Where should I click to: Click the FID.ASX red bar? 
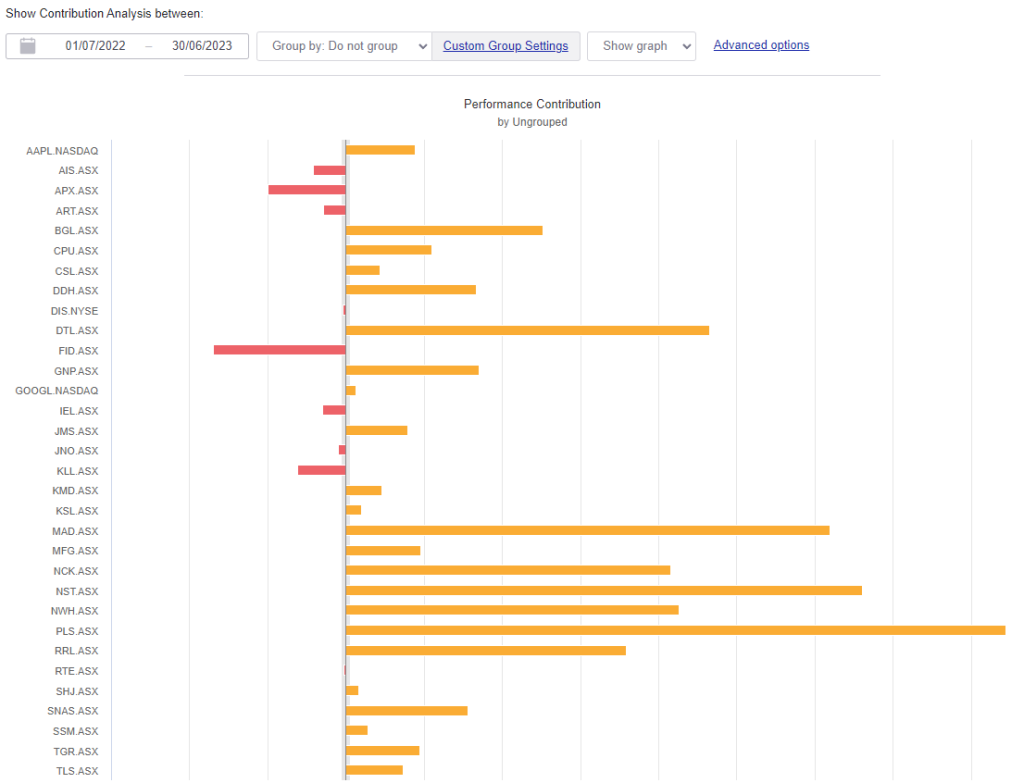(x=280, y=350)
